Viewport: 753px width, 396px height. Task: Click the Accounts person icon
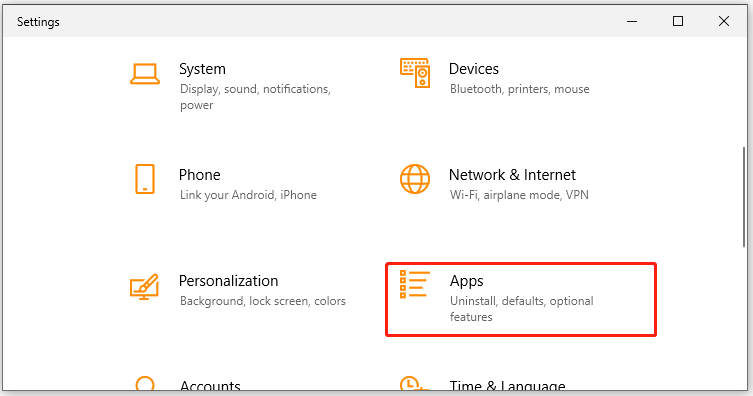point(145,383)
